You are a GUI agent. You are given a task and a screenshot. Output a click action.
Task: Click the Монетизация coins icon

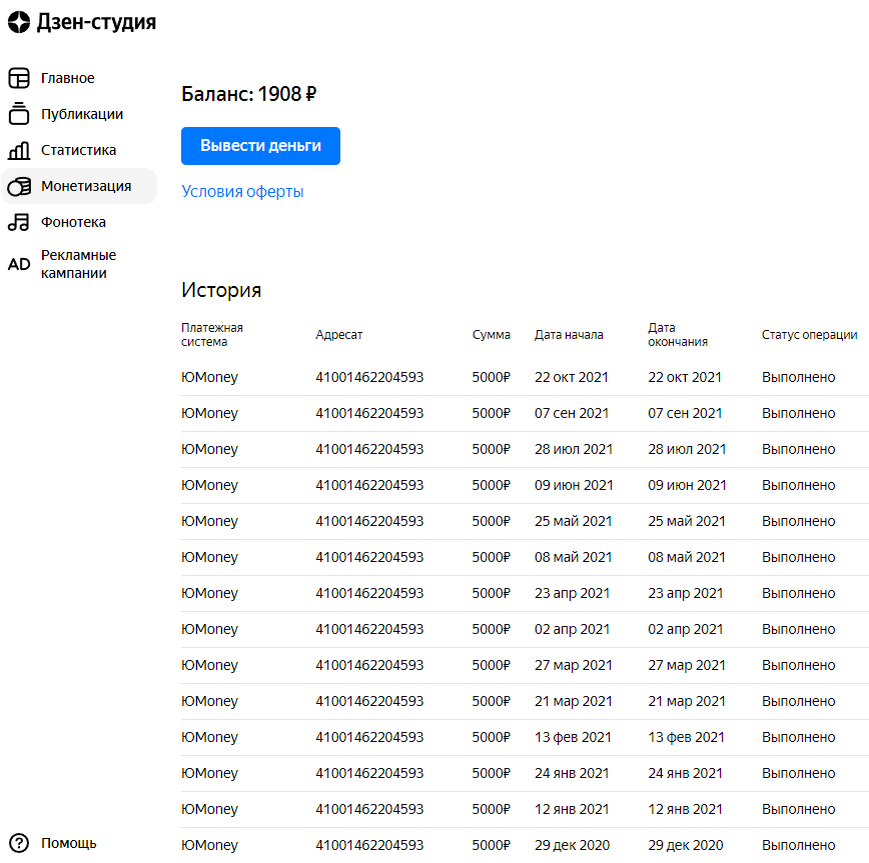click(19, 186)
